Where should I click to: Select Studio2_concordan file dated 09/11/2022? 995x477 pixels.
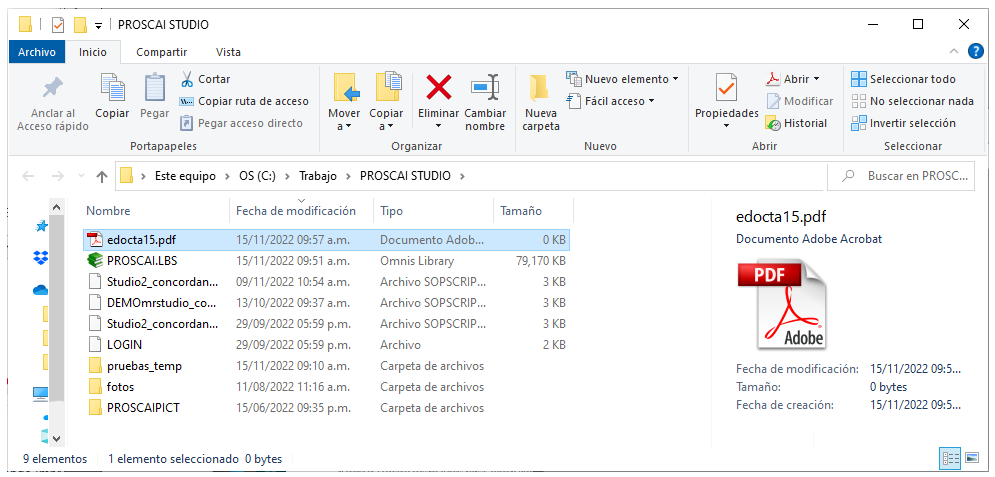click(x=327, y=282)
